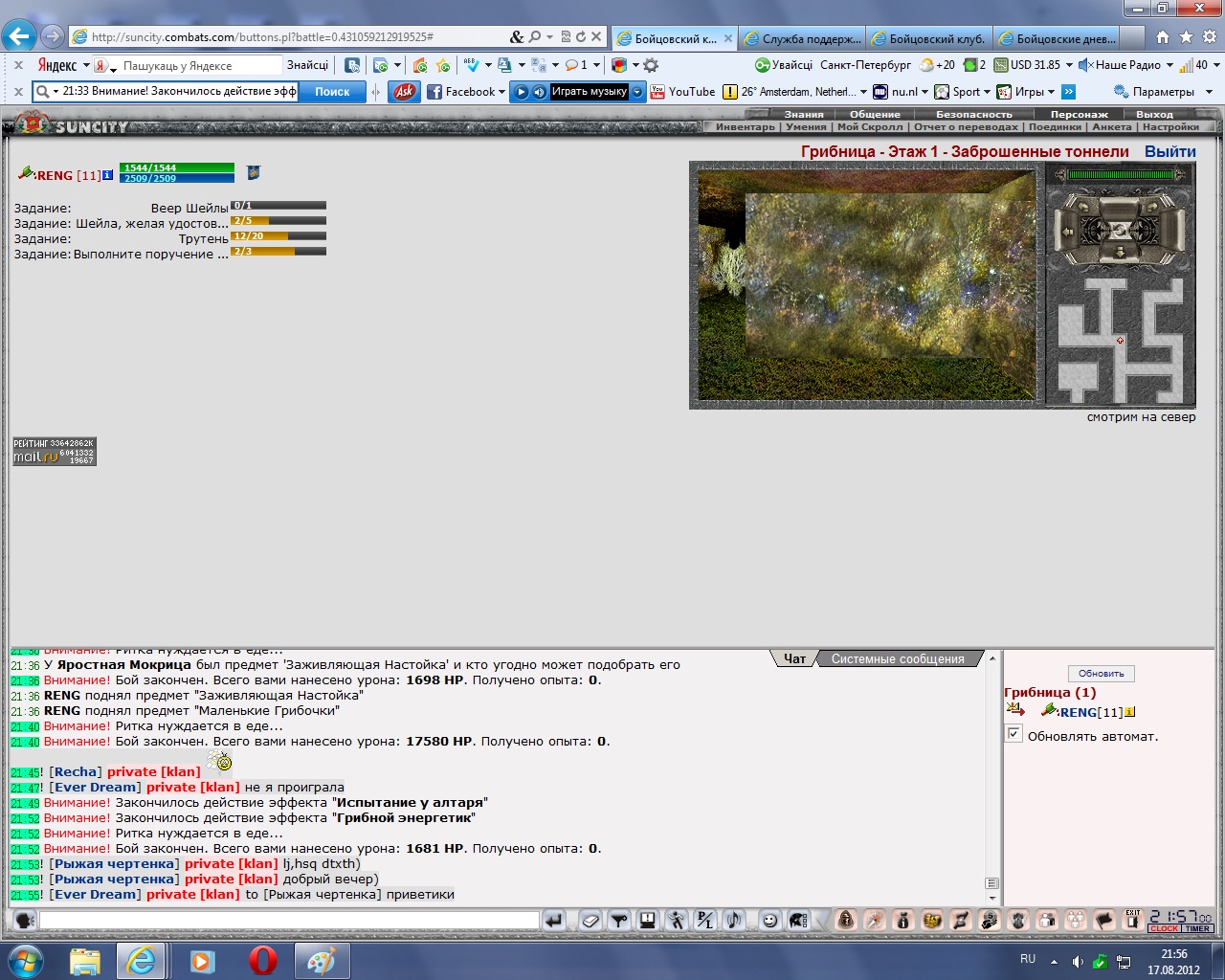Click the floppy disk save-chat icon
Viewport: 1225px width, 980px height.
[x=648, y=921]
